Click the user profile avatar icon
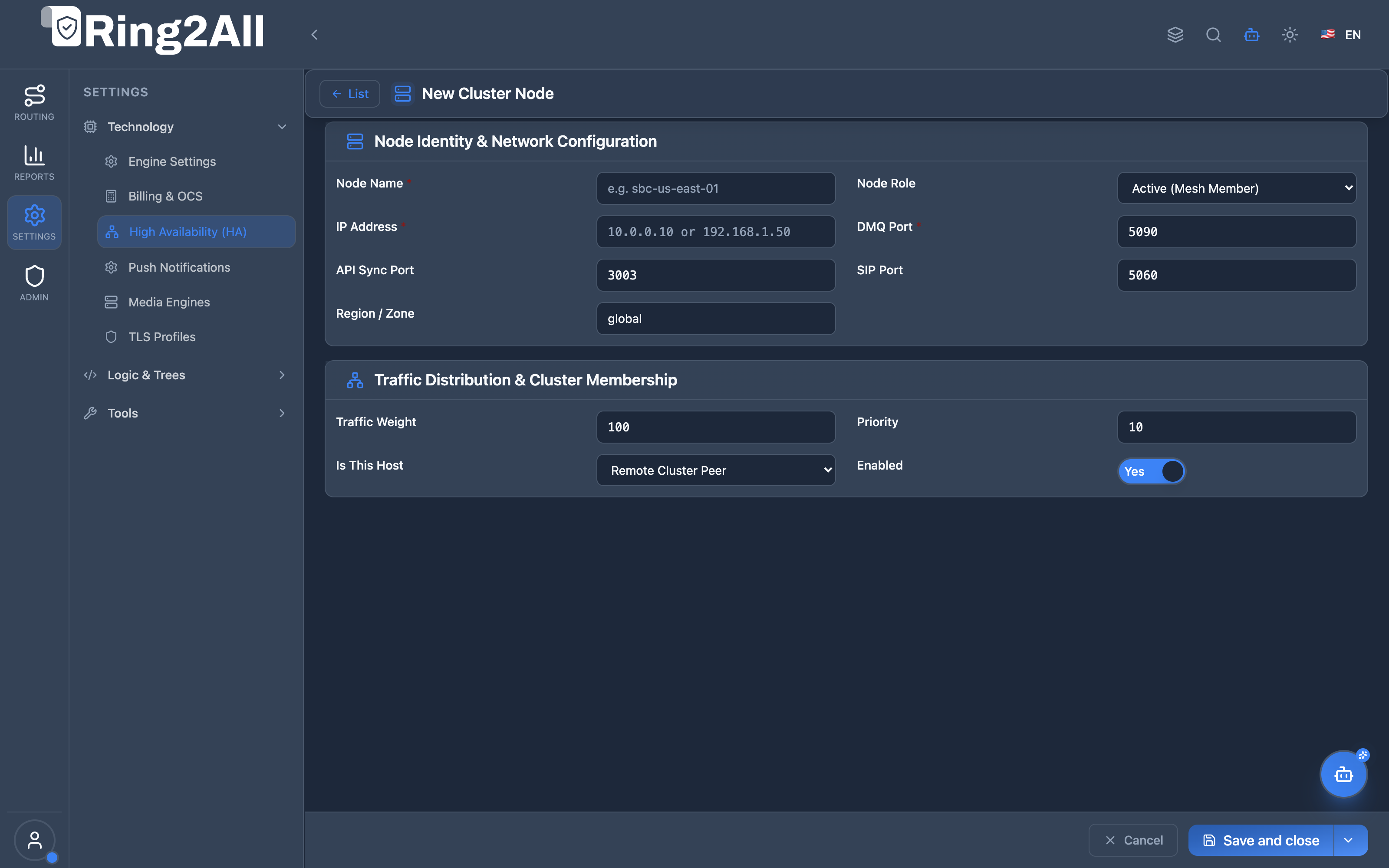 (34, 841)
